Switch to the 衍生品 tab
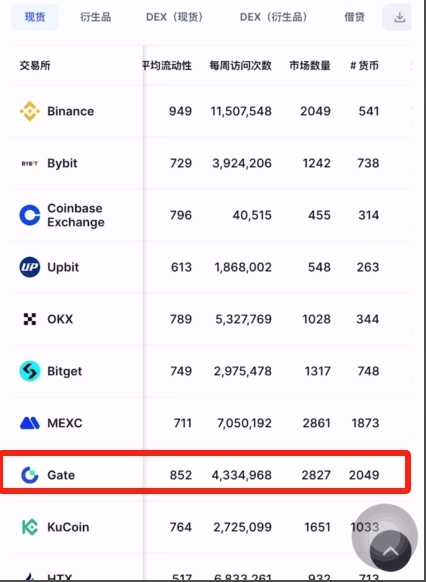This screenshot has height=582, width=426. click(95, 17)
